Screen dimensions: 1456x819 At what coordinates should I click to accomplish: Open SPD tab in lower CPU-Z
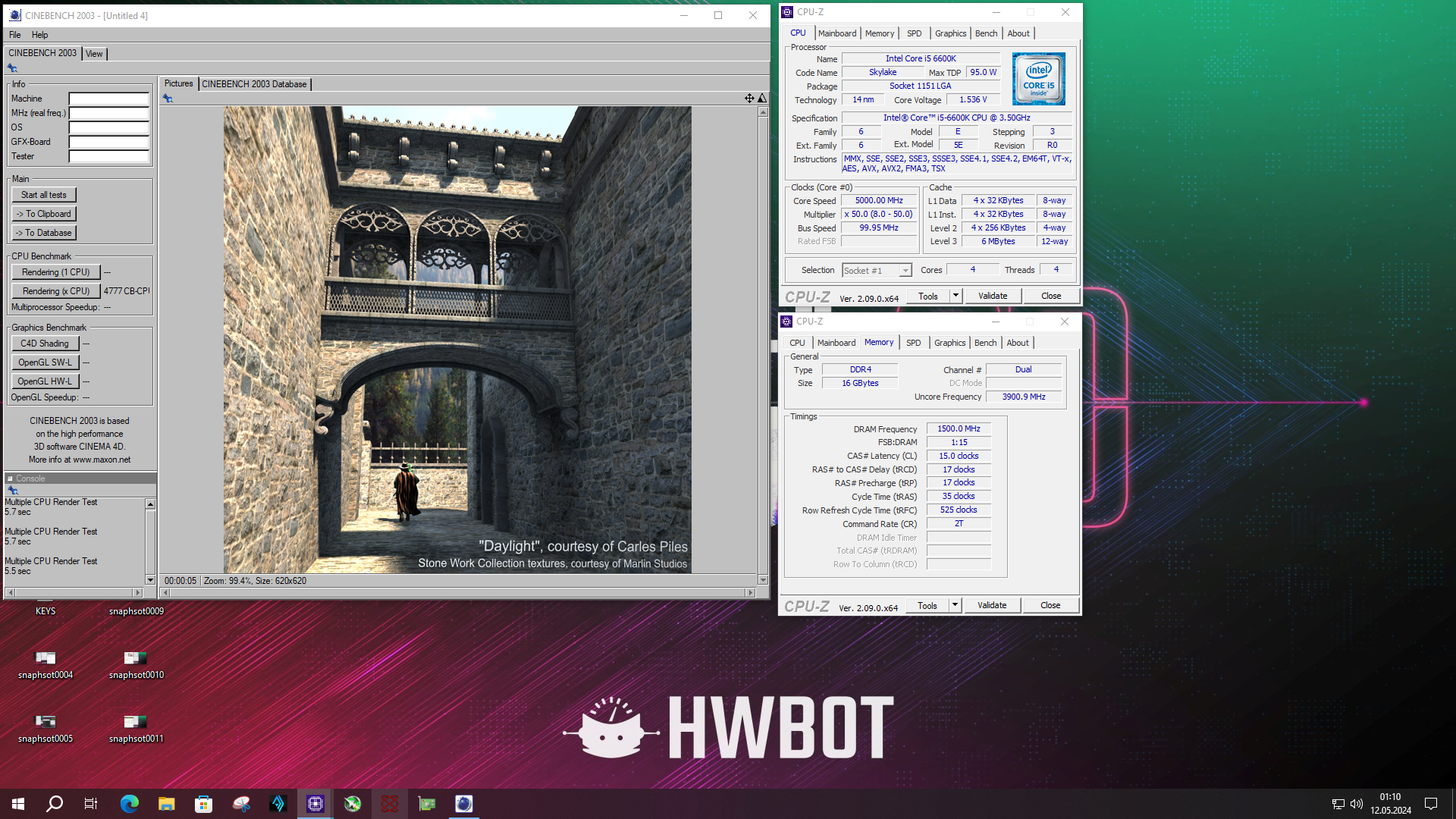tap(914, 343)
